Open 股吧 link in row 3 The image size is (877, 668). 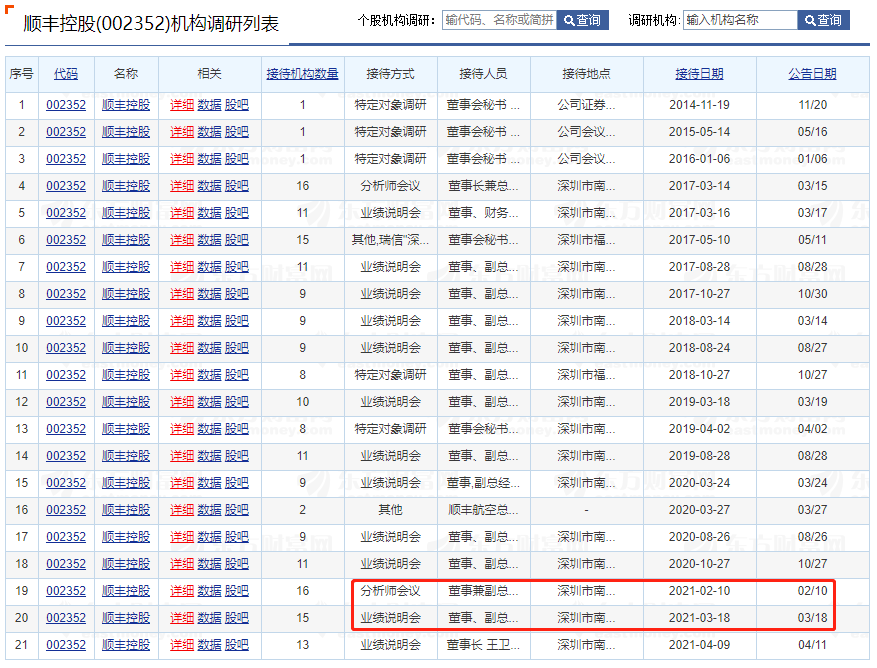click(x=237, y=159)
